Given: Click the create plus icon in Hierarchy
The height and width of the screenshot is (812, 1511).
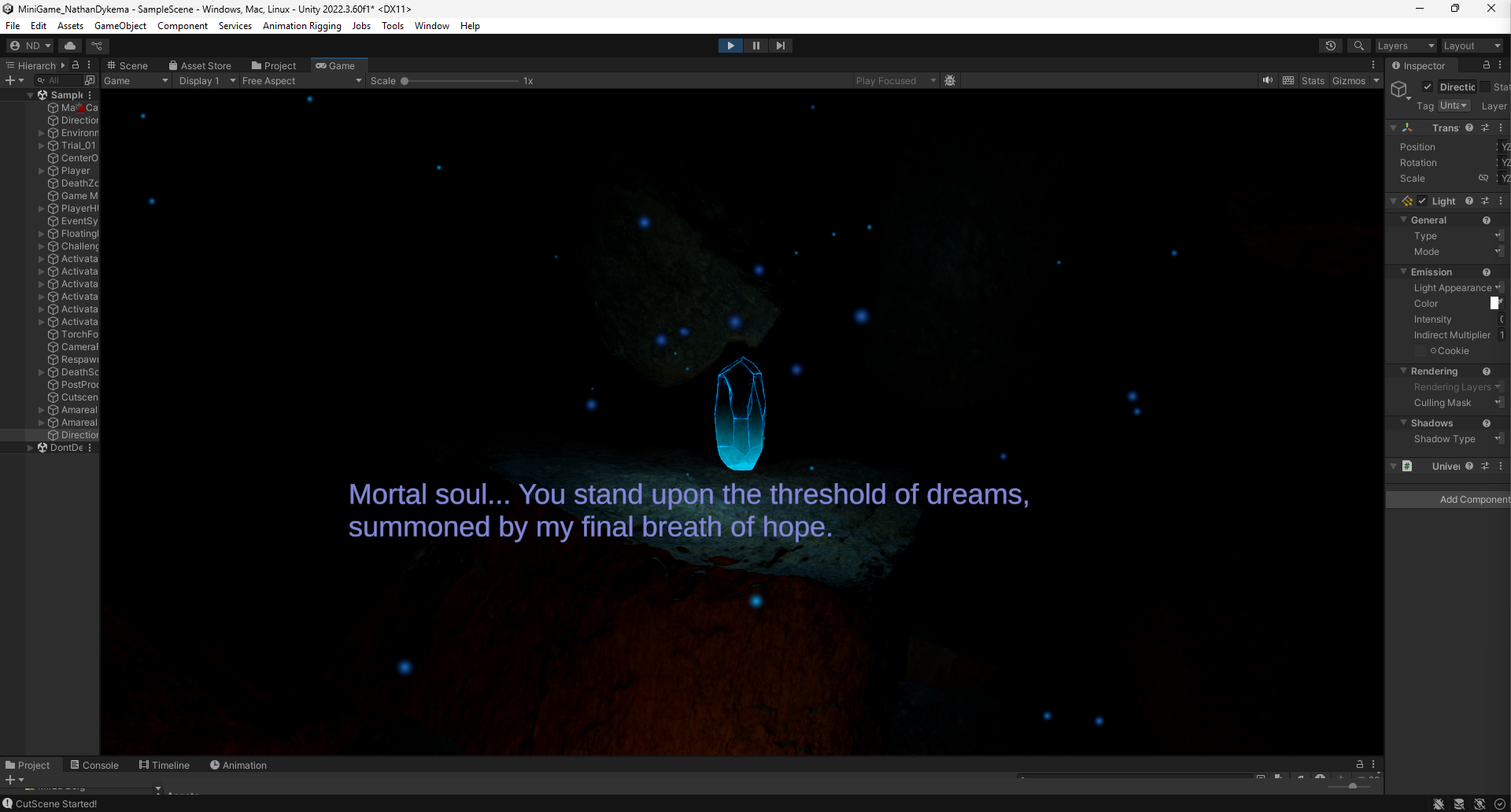Looking at the screenshot, I should [9, 79].
